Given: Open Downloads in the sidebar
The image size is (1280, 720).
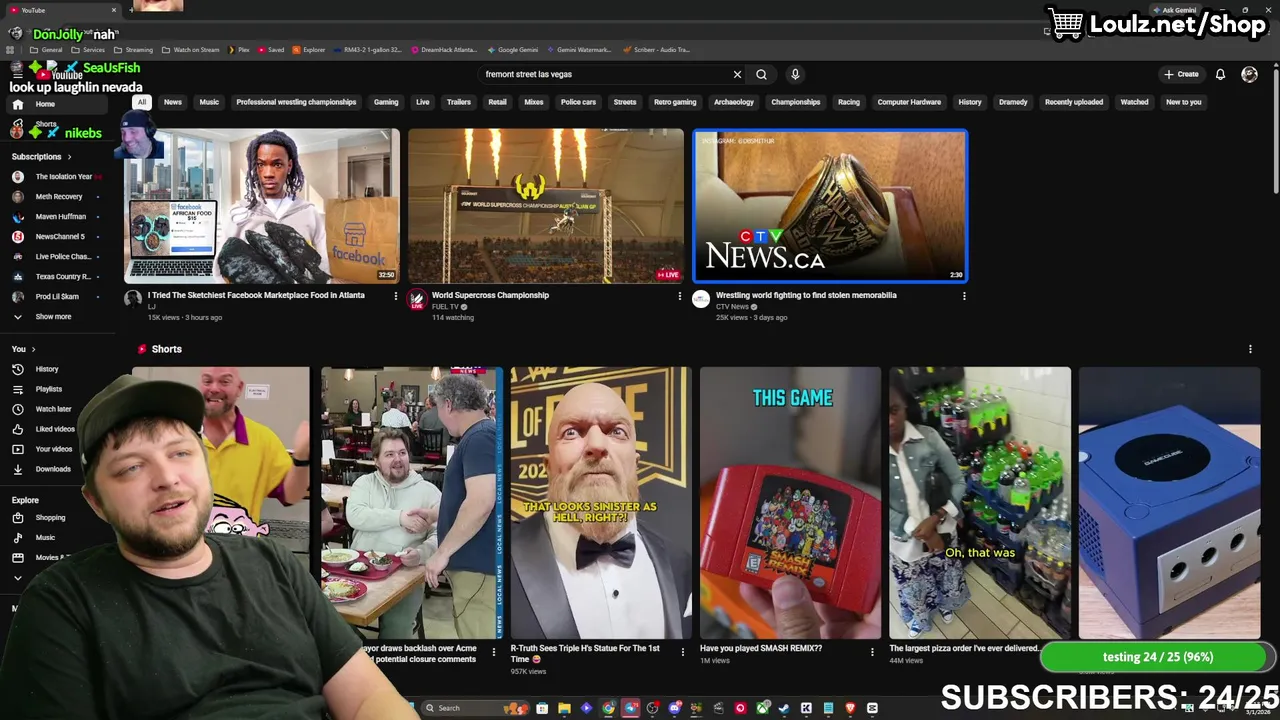Looking at the screenshot, I should coord(52,469).
